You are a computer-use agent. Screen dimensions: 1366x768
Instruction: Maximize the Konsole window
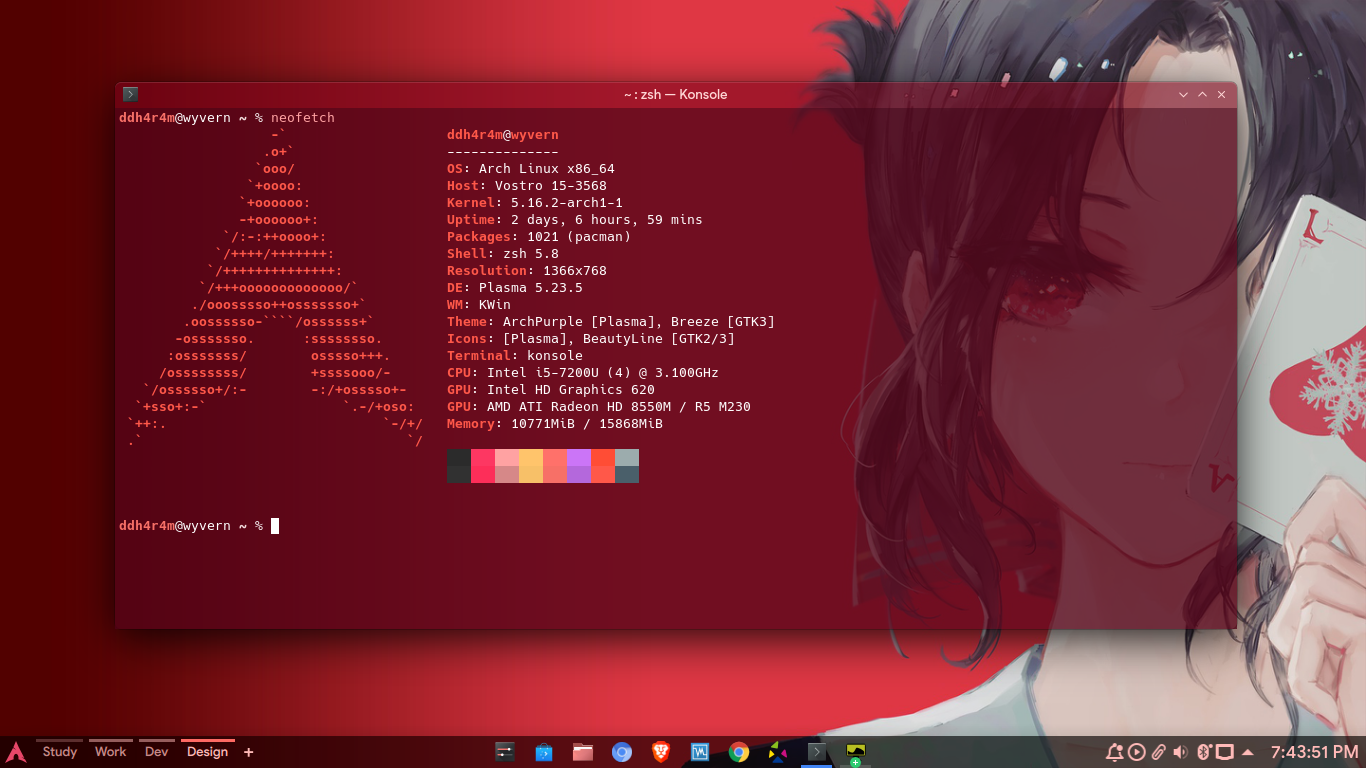(1202, 94)
